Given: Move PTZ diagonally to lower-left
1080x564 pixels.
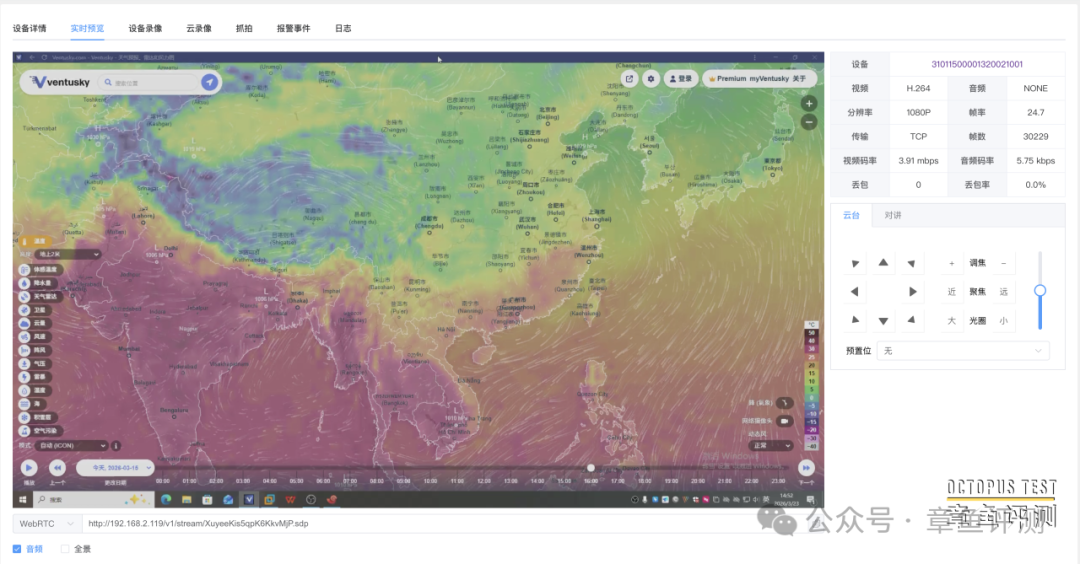Looking at the screenshot, I should point(855,320).
